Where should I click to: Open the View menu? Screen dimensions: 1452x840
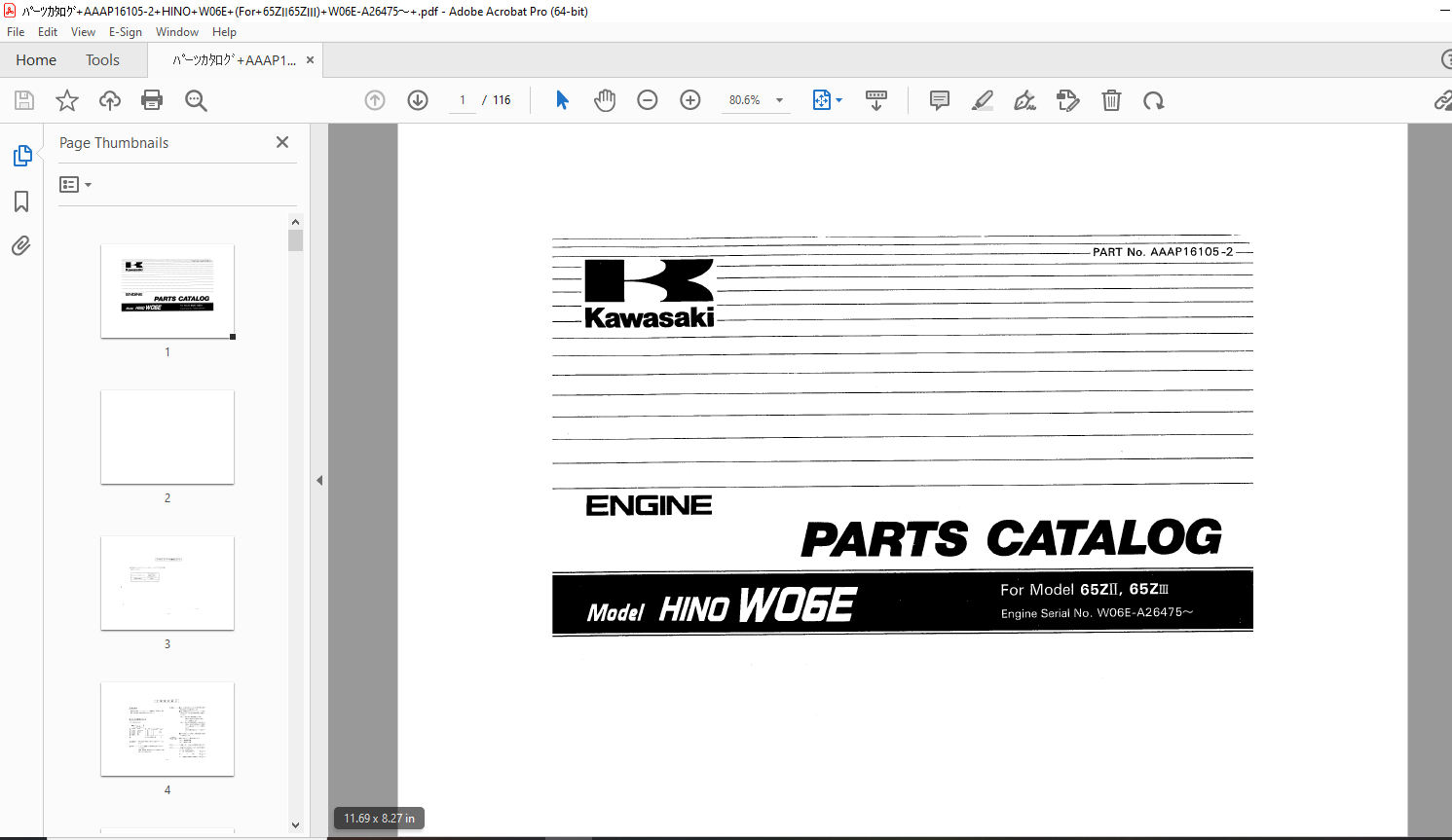pyautogui.click(x=84, y=32)
